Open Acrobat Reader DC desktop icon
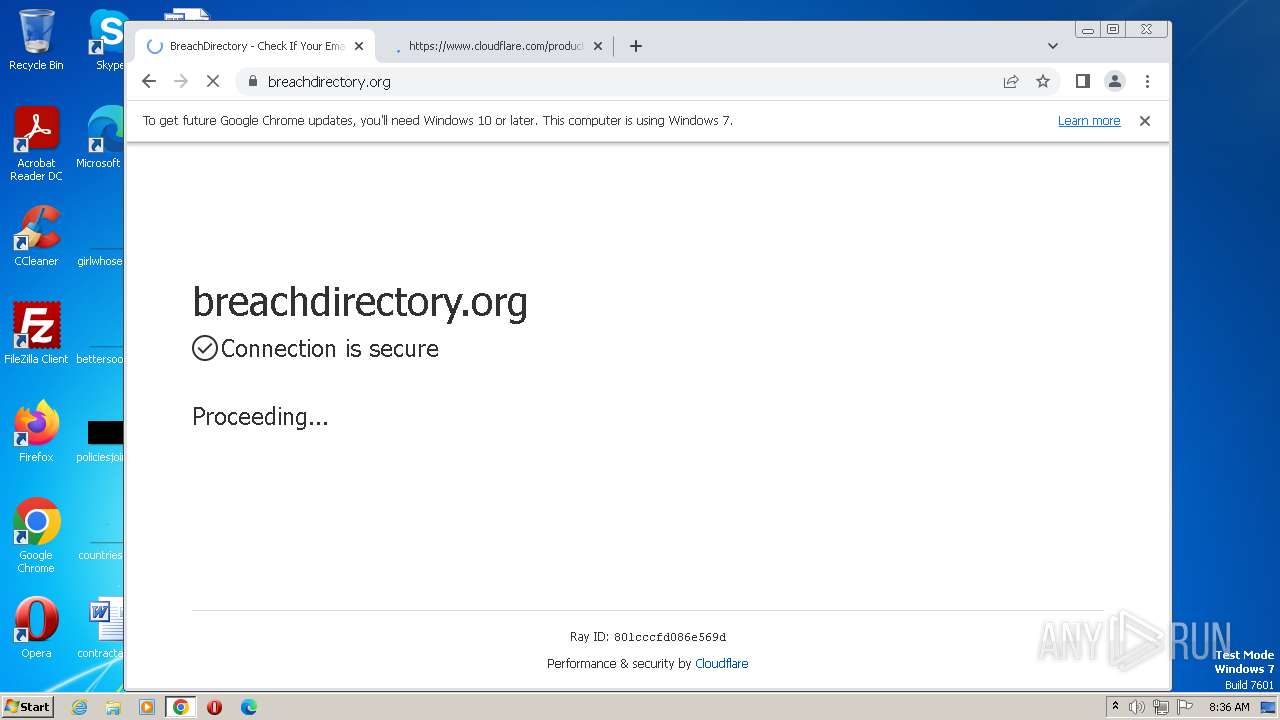1280x720 pixels. pyautogui.click(x=36, y=144)
